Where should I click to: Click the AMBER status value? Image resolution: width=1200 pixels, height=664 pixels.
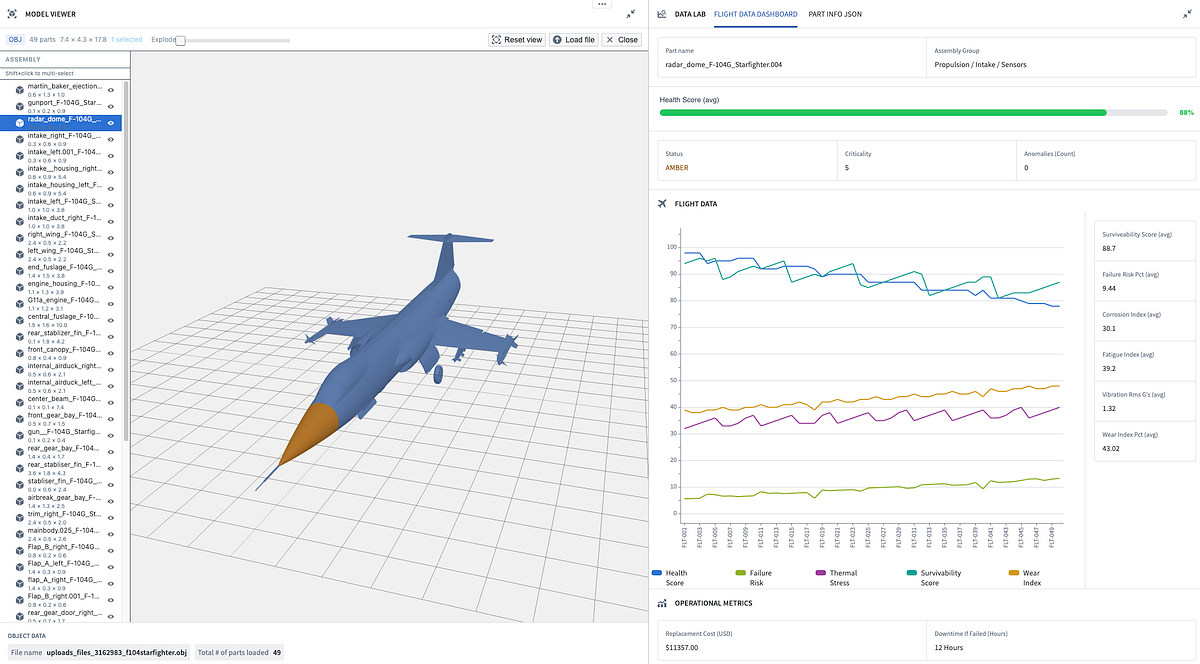tap(677, 168)
